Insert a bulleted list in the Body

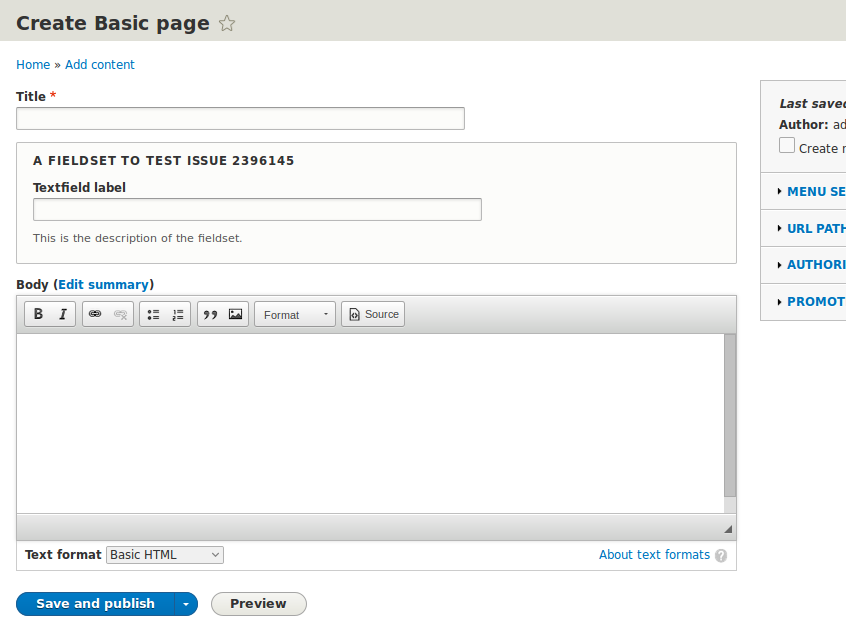coord(153,313)
